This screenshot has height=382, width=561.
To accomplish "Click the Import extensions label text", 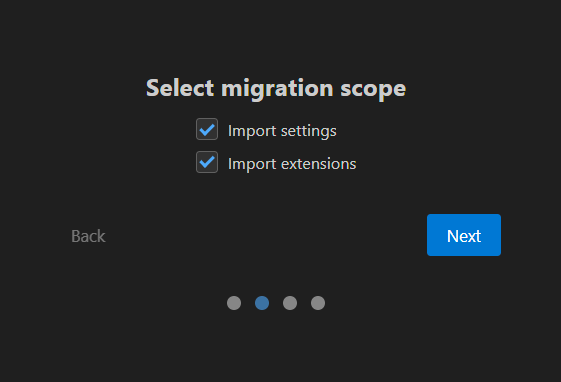I will tap(292, 164).
